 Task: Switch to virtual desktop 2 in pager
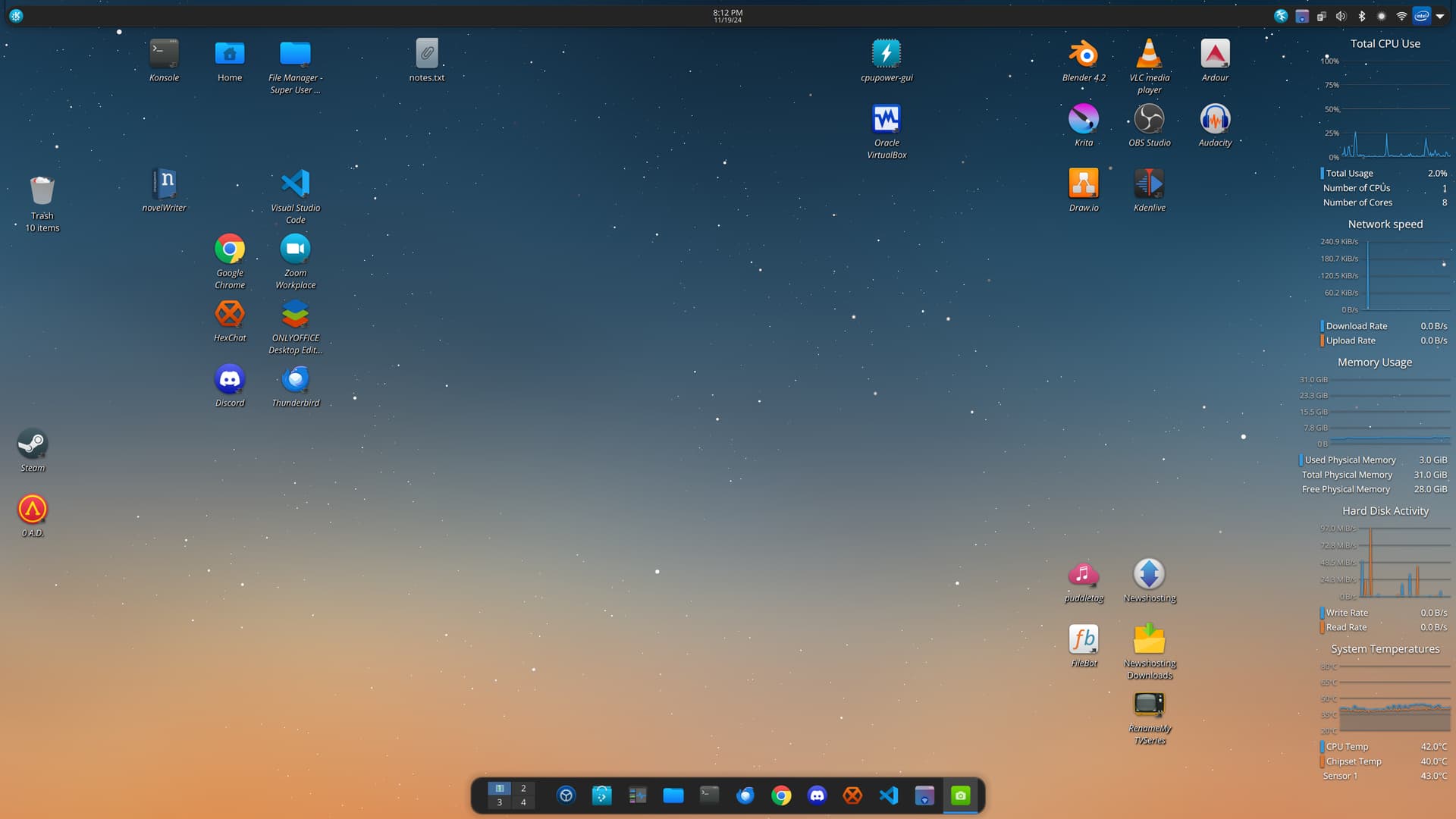pos(523,788)
